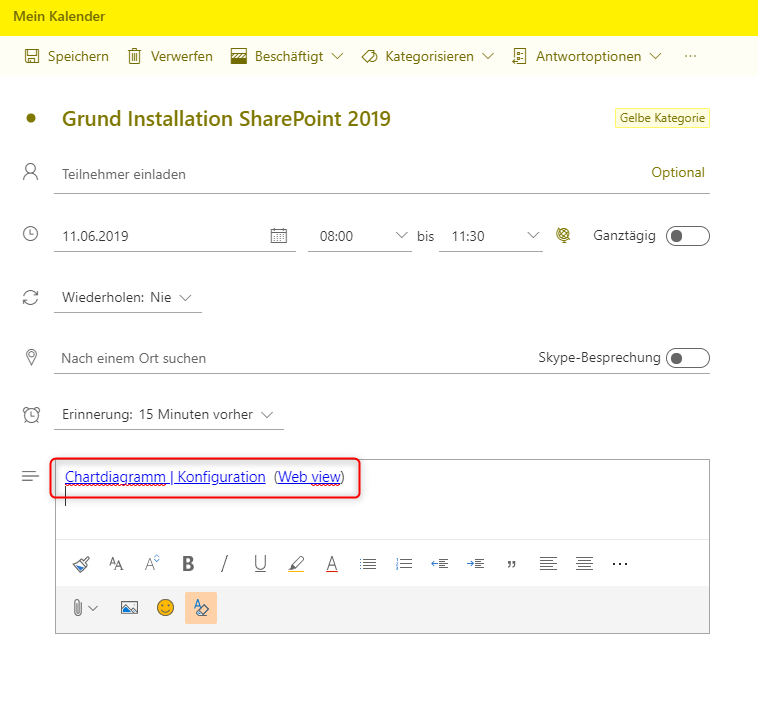Click the location pin icon
The width and height of the screenshot is (758, 714).
(31, 357)
